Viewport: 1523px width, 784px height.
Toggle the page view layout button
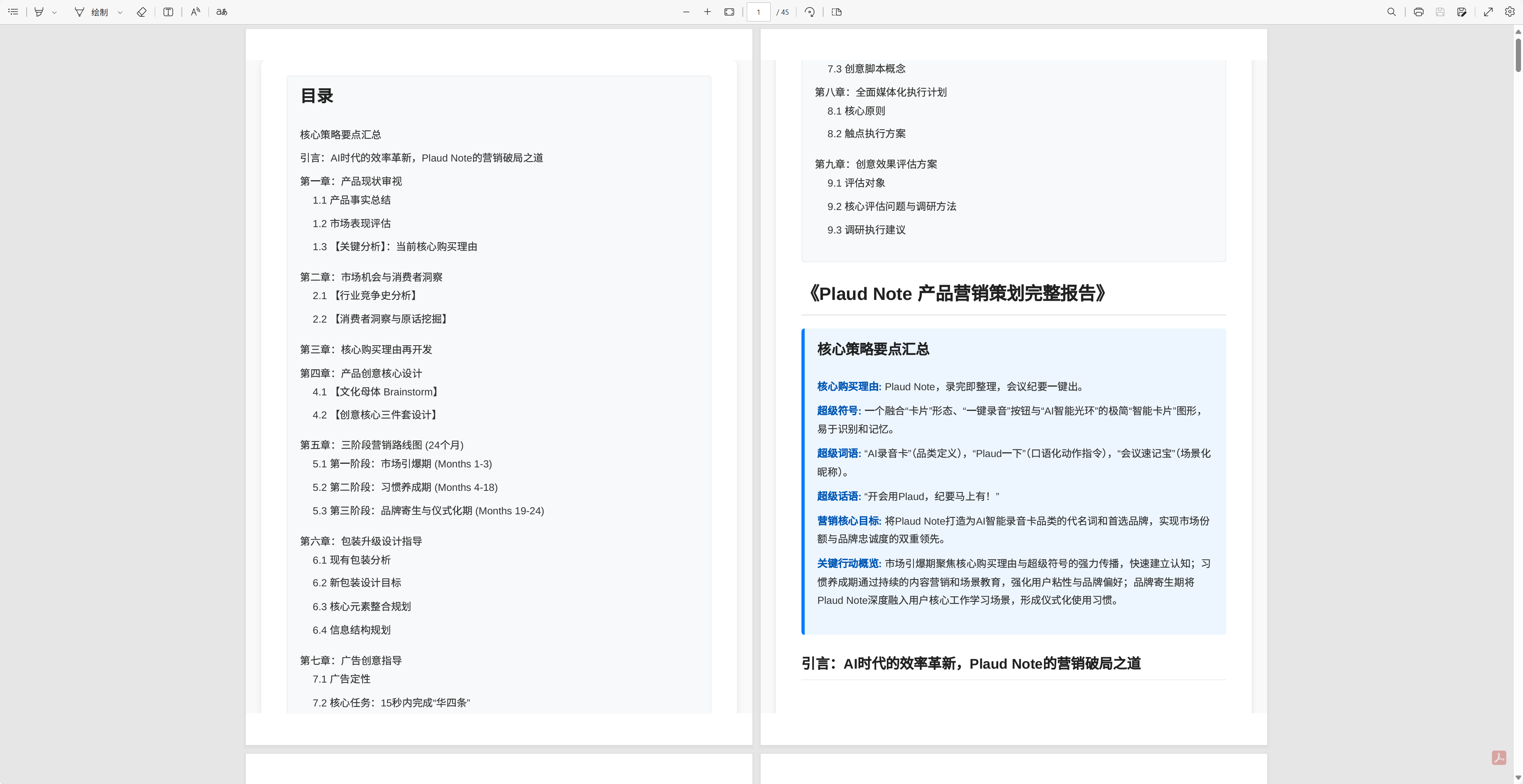(837, 12)
